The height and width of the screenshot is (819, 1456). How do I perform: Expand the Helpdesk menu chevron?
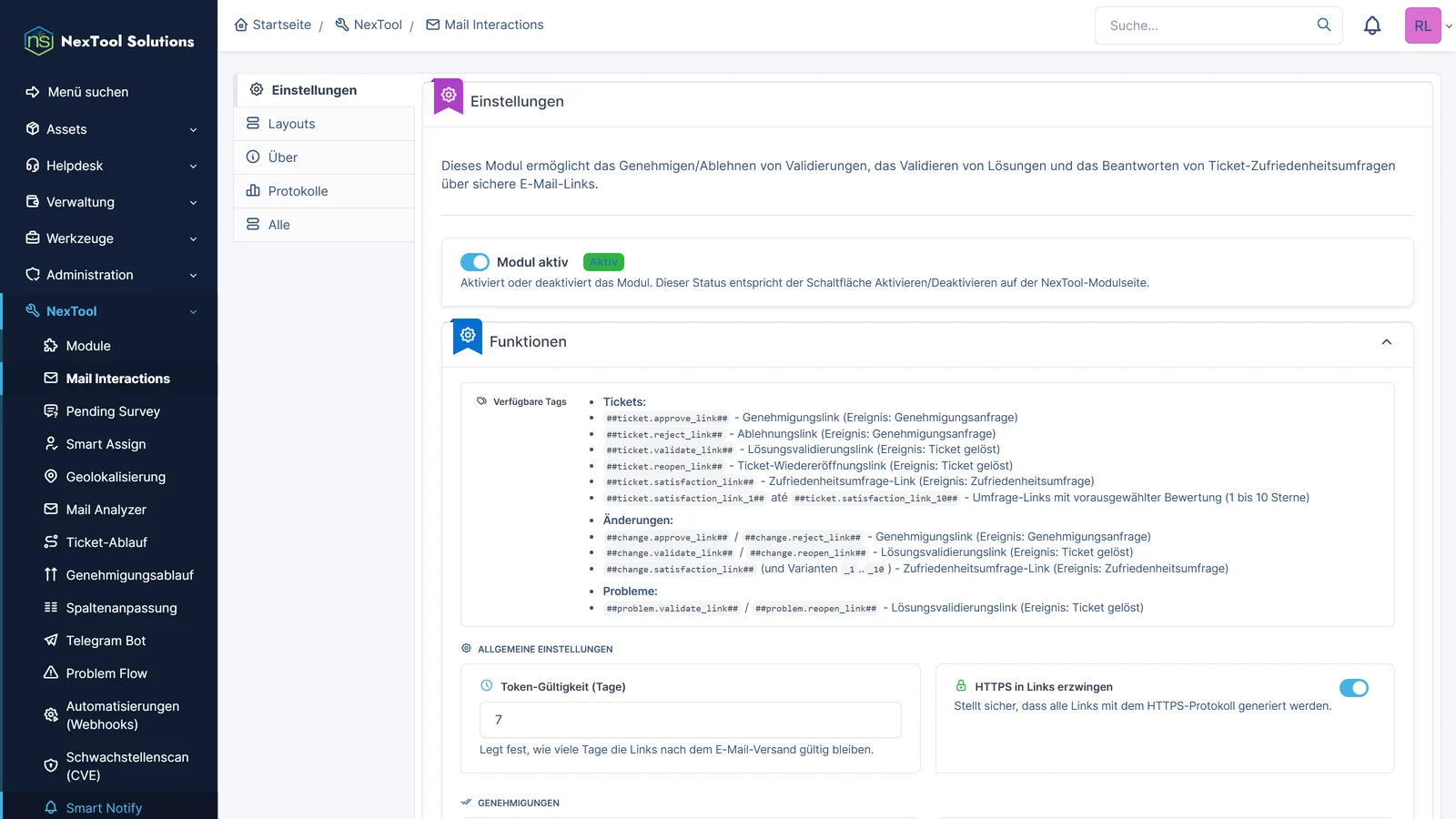[193, 167]
